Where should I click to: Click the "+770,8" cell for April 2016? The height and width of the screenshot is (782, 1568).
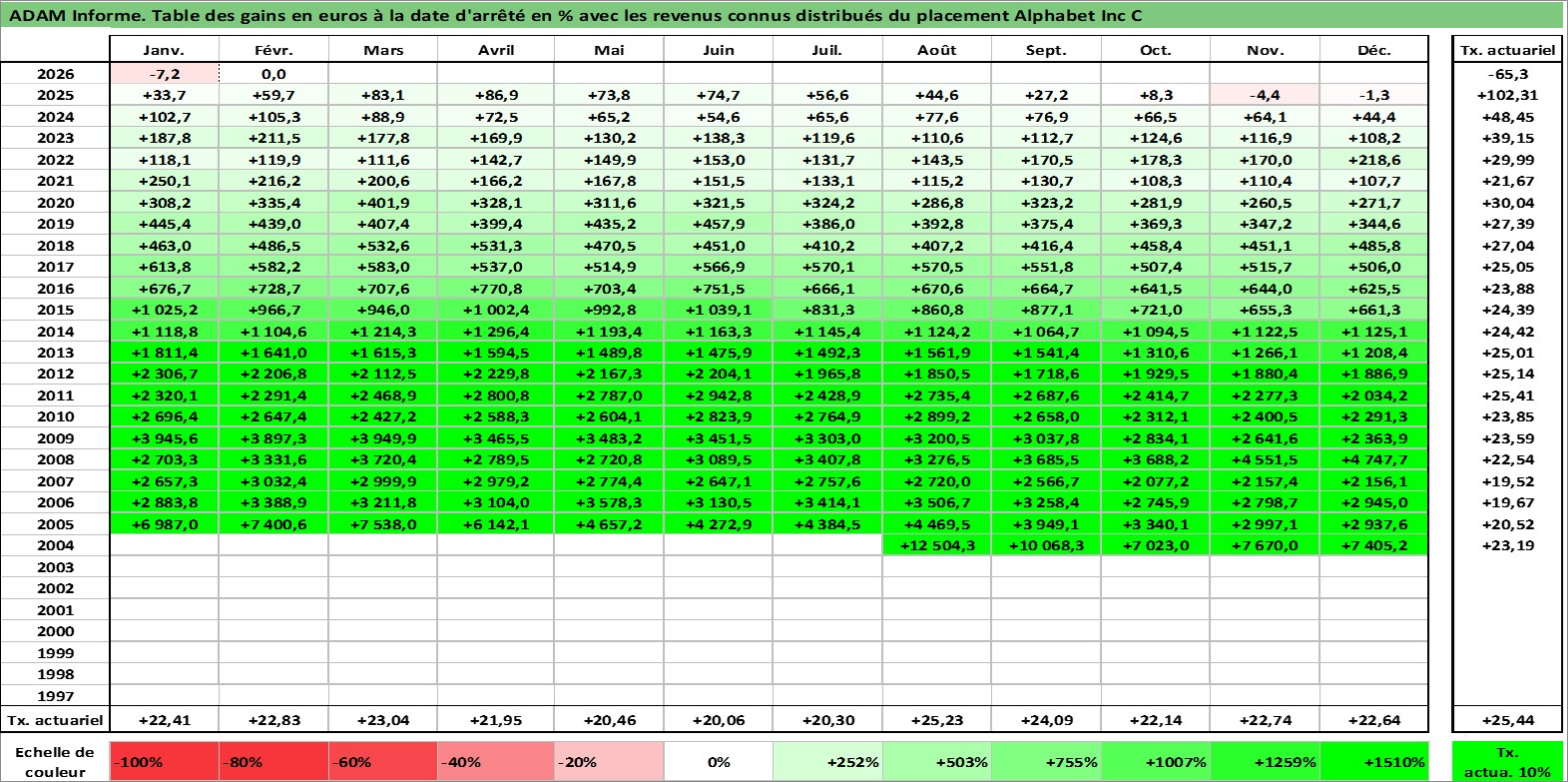[x=496, y=289]
